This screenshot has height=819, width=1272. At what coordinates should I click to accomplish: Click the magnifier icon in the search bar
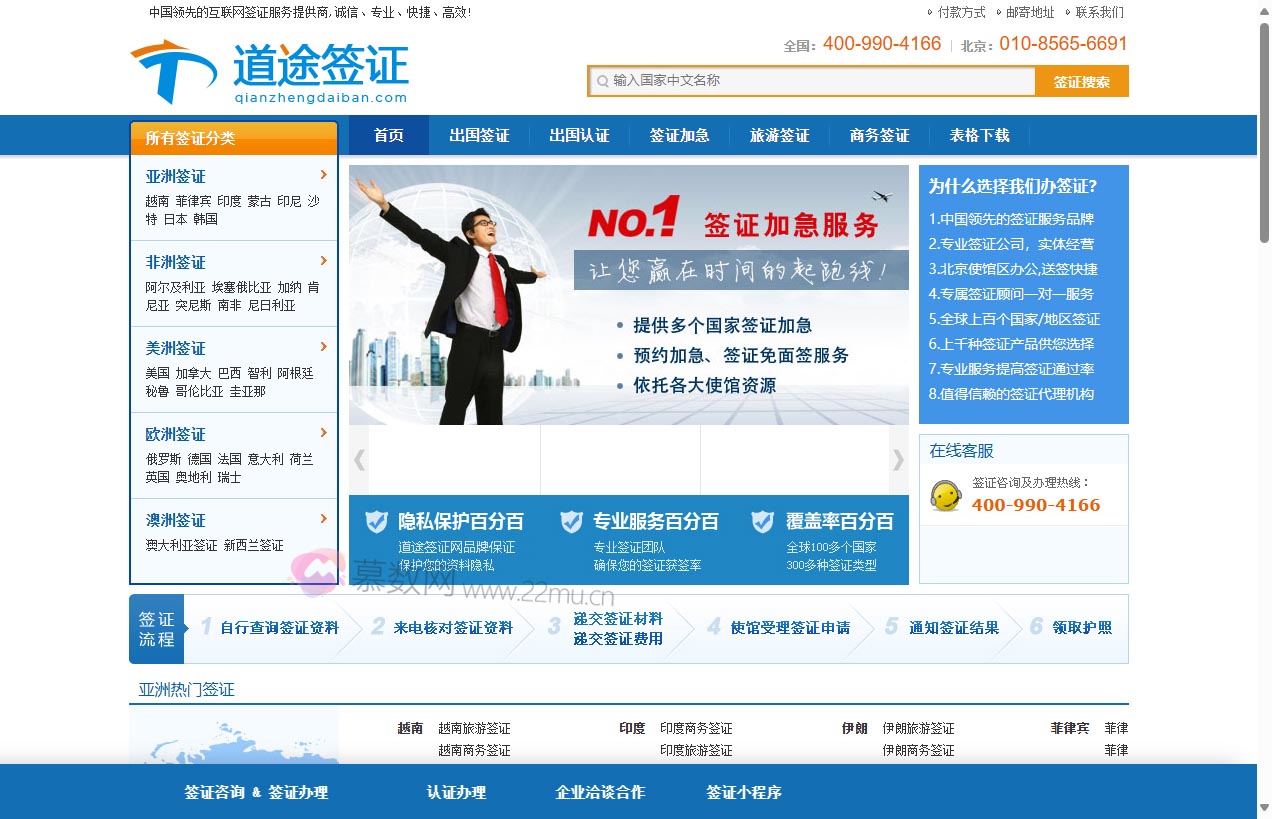pos(603,79)
